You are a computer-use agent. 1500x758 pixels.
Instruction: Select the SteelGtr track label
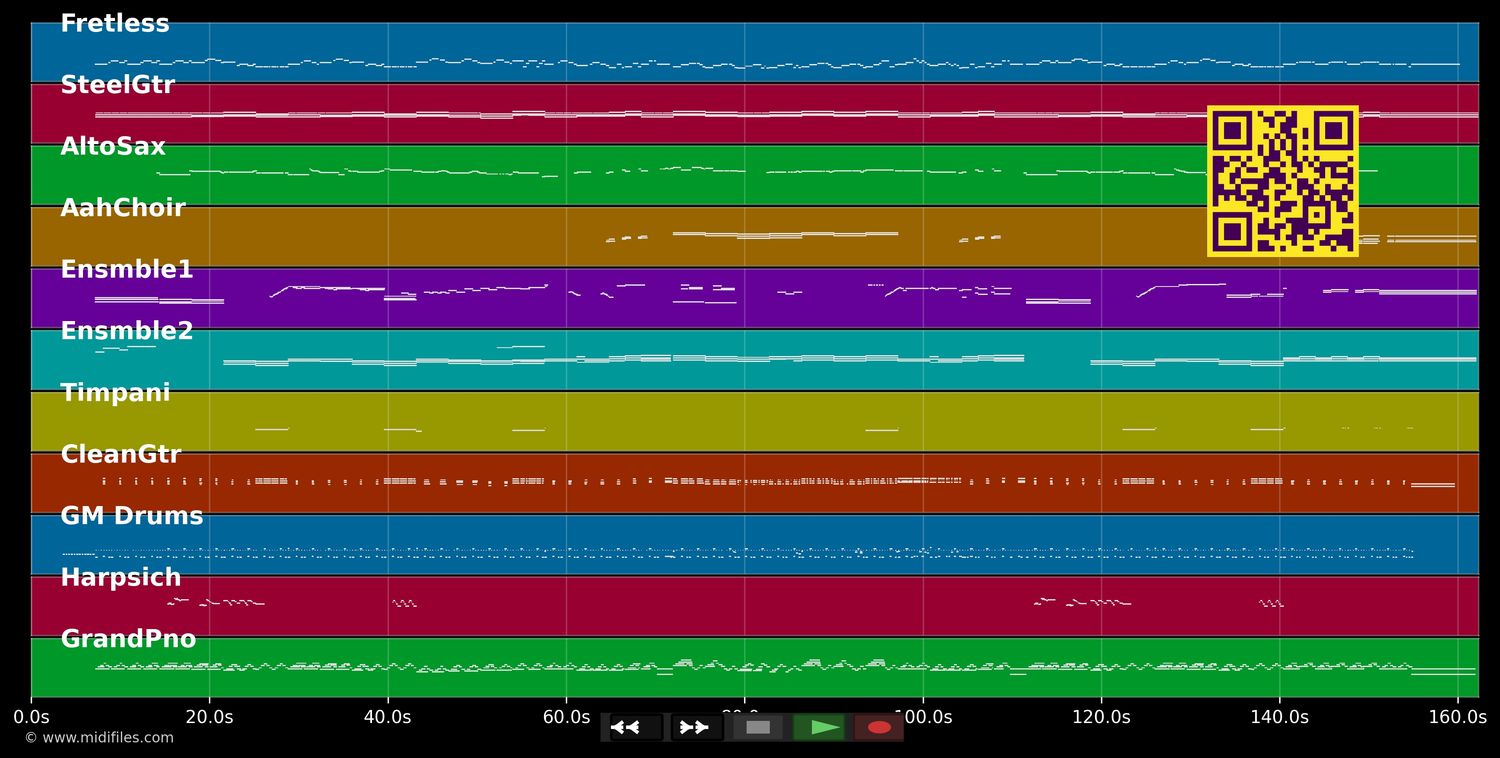117,86
